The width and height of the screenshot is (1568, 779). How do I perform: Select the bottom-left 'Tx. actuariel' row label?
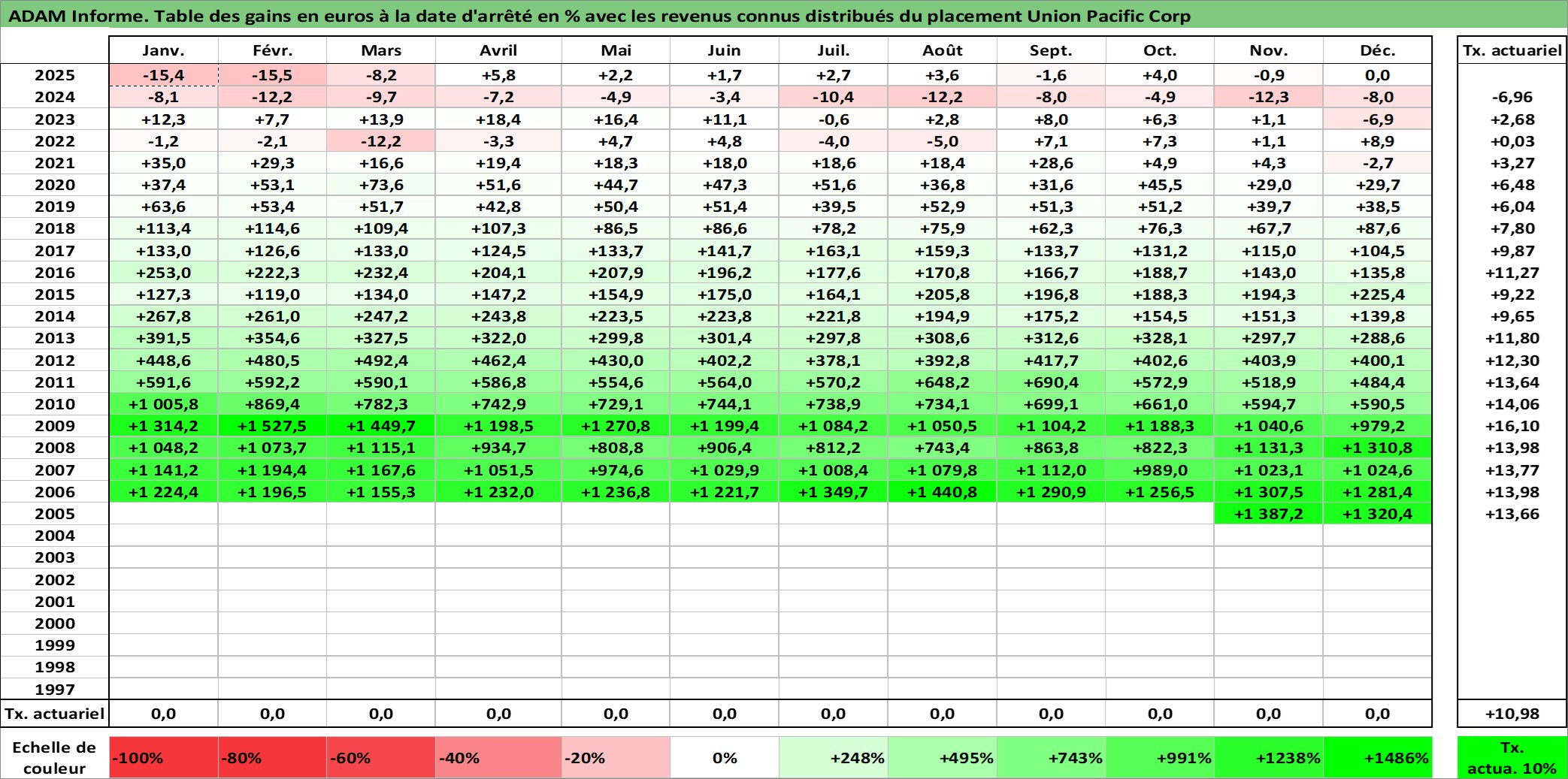(x=55, y=714)
